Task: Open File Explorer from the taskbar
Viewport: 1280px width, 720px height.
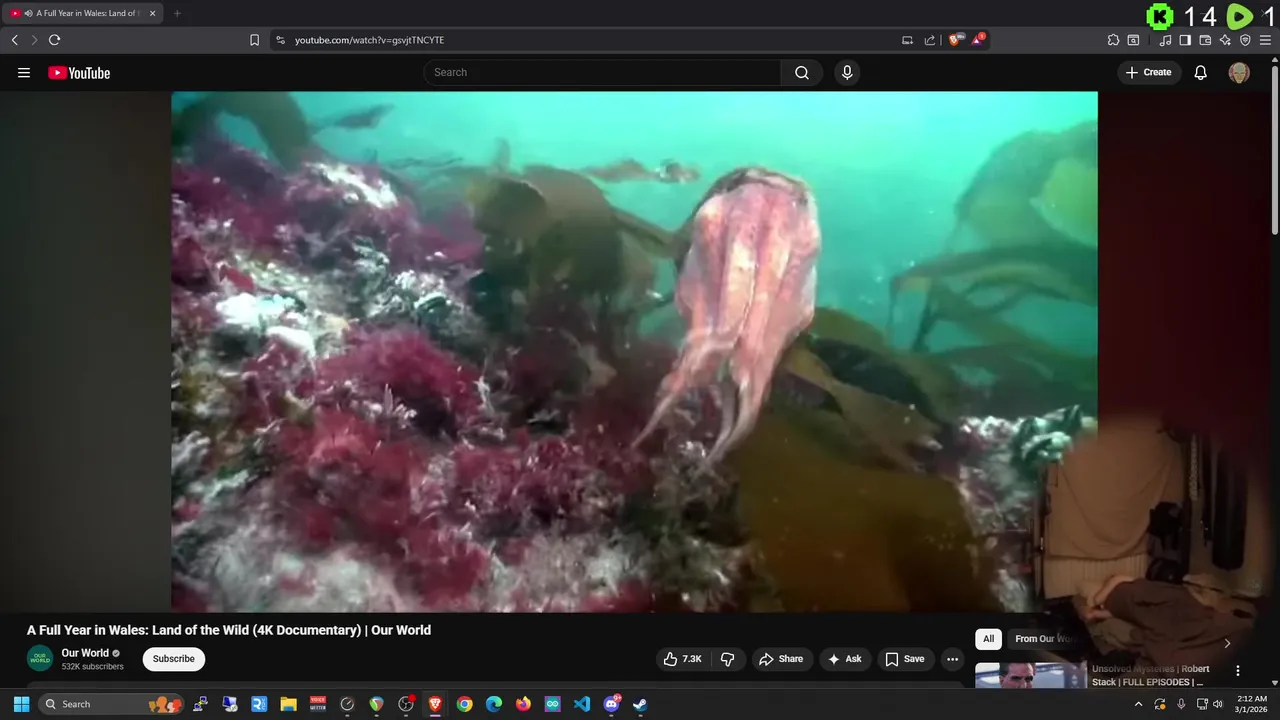Action: pyautogui.click(x=288, y=704)
